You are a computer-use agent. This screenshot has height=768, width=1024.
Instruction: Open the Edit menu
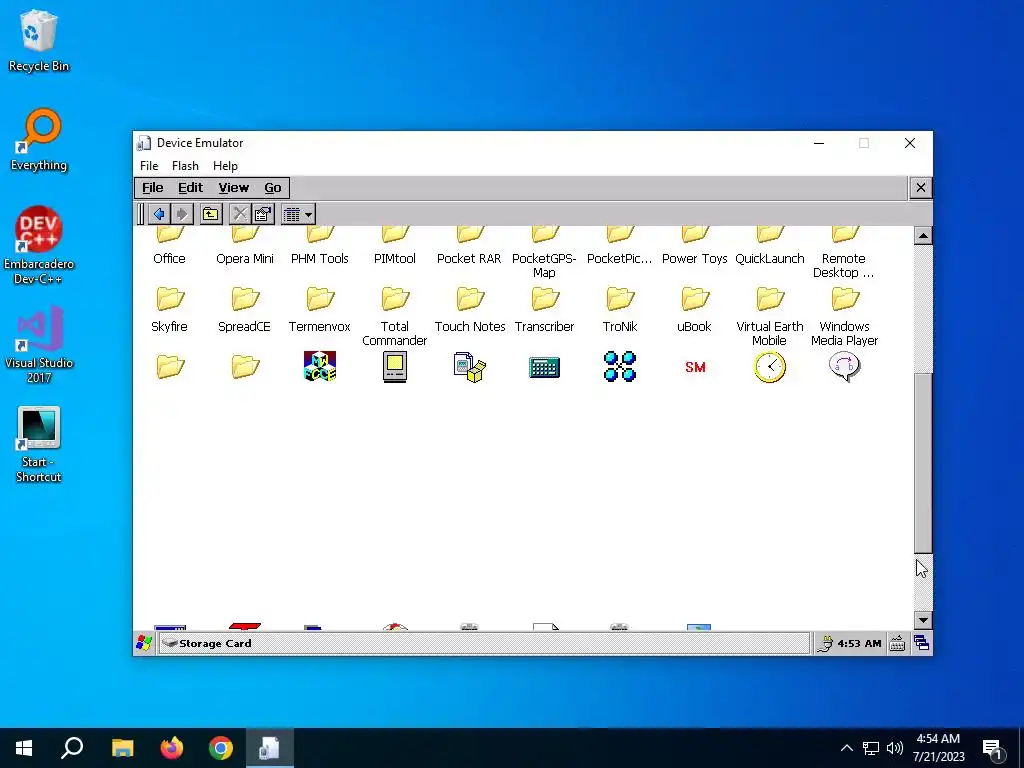coord(191,188)
